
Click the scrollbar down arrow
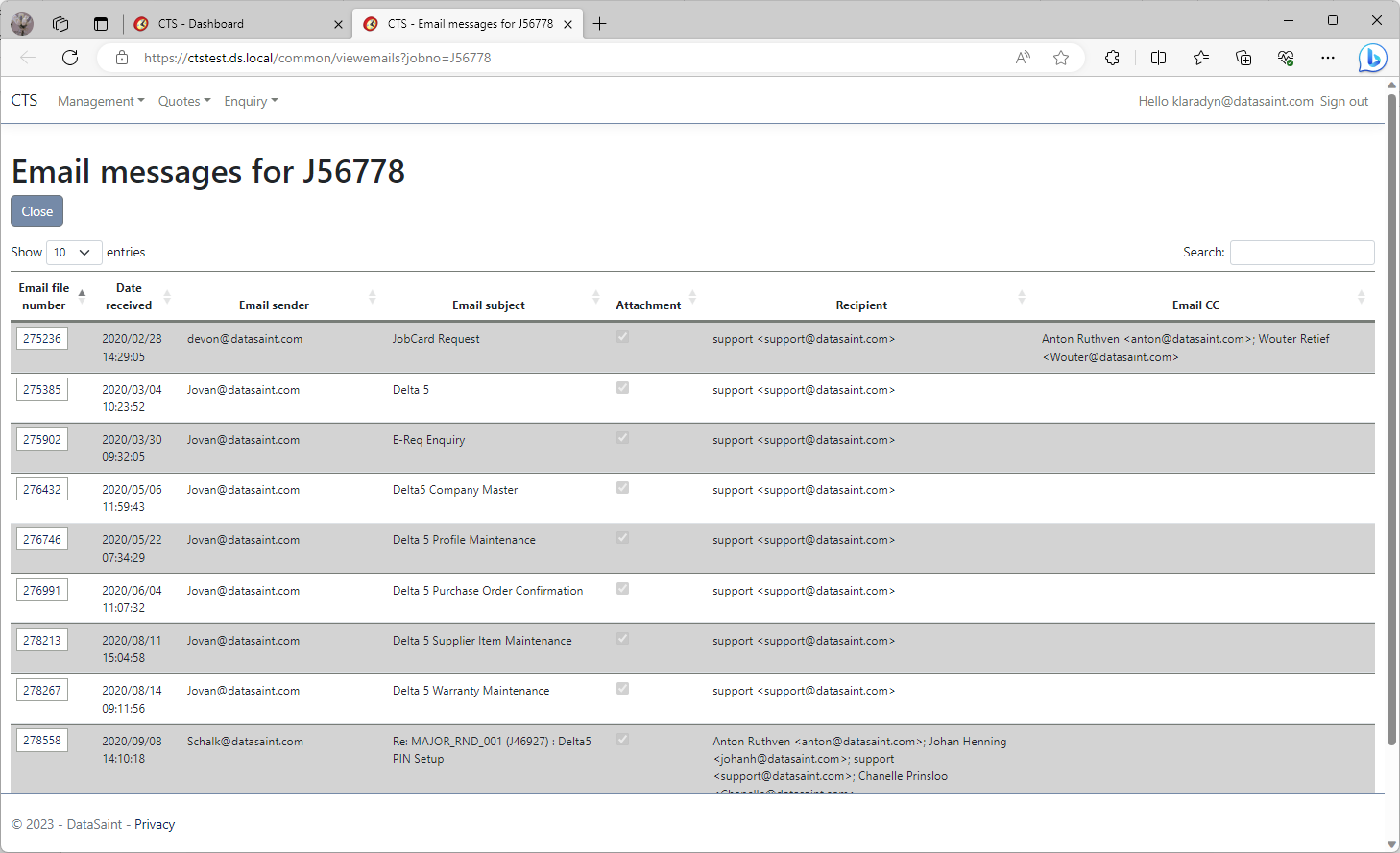click(1391, 844)
